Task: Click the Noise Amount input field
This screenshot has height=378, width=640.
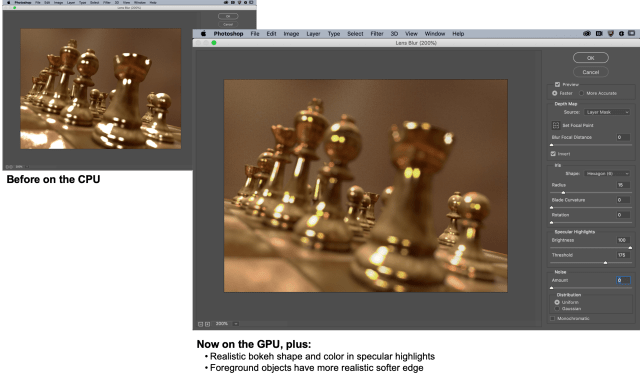Action: [623, 280]
